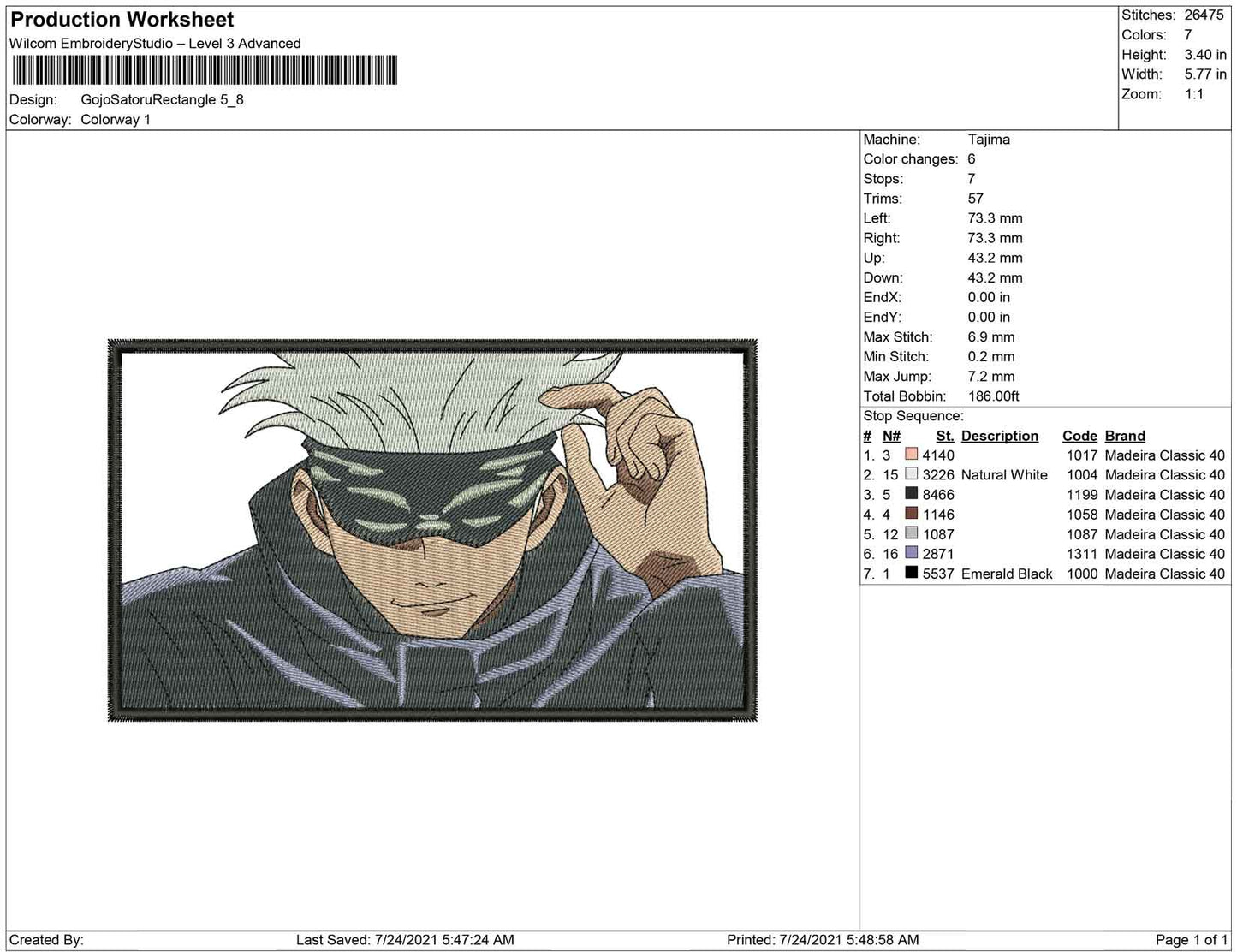The height and width of the screenshot is (952, 1237).
Task: Click the 'Code' column header
Action: 1079,436
